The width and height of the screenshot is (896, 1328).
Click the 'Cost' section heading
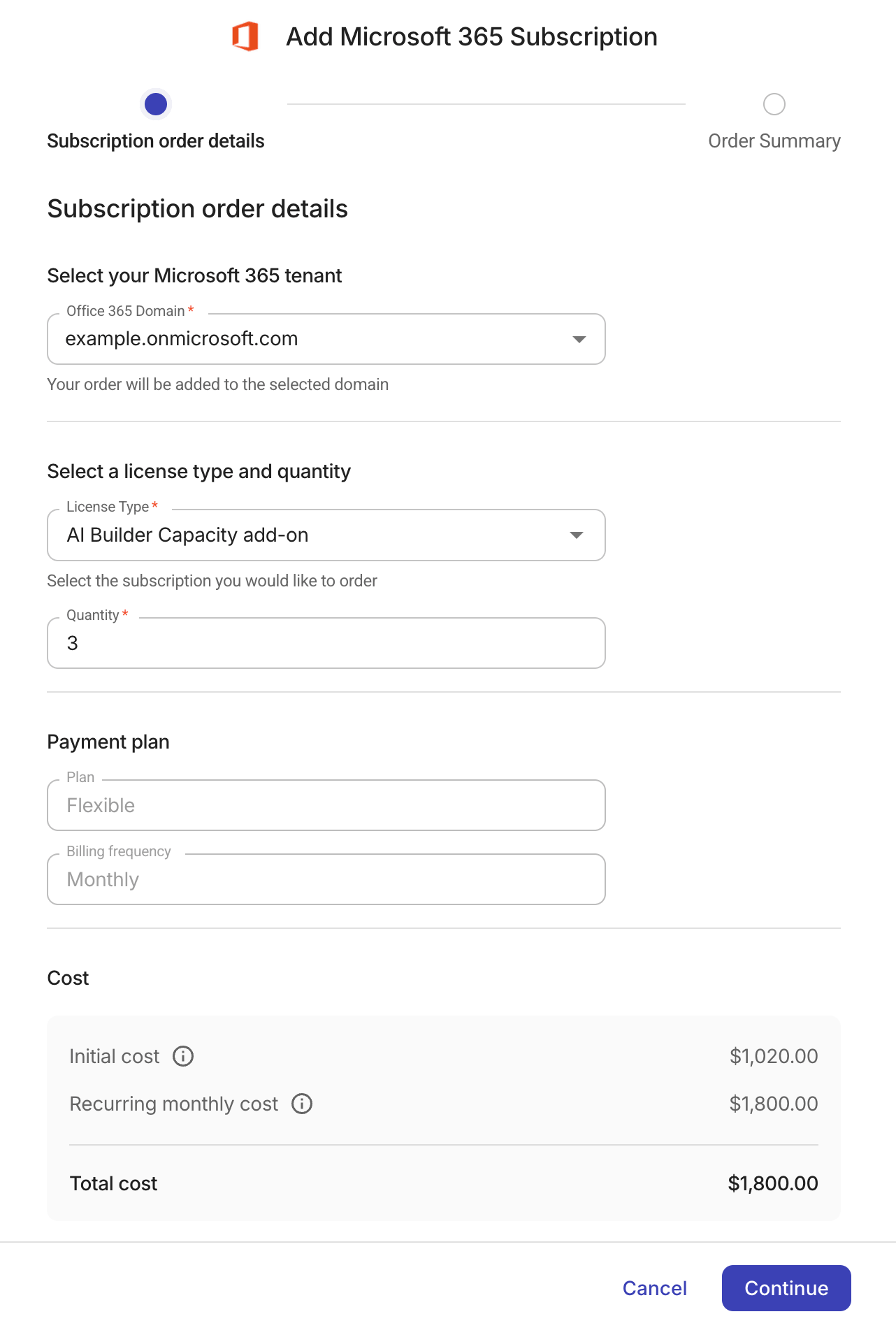68,978
